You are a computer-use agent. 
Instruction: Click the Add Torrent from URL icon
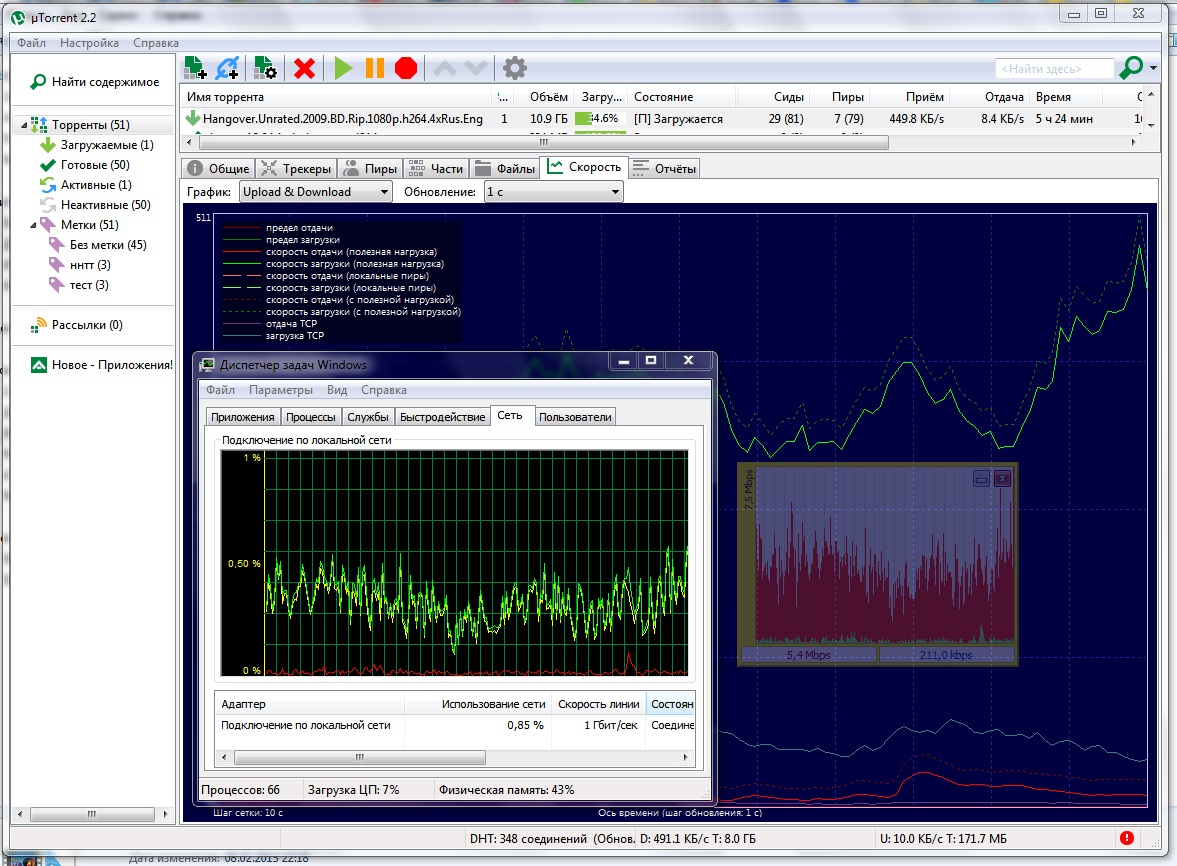[x=228, y=68]
